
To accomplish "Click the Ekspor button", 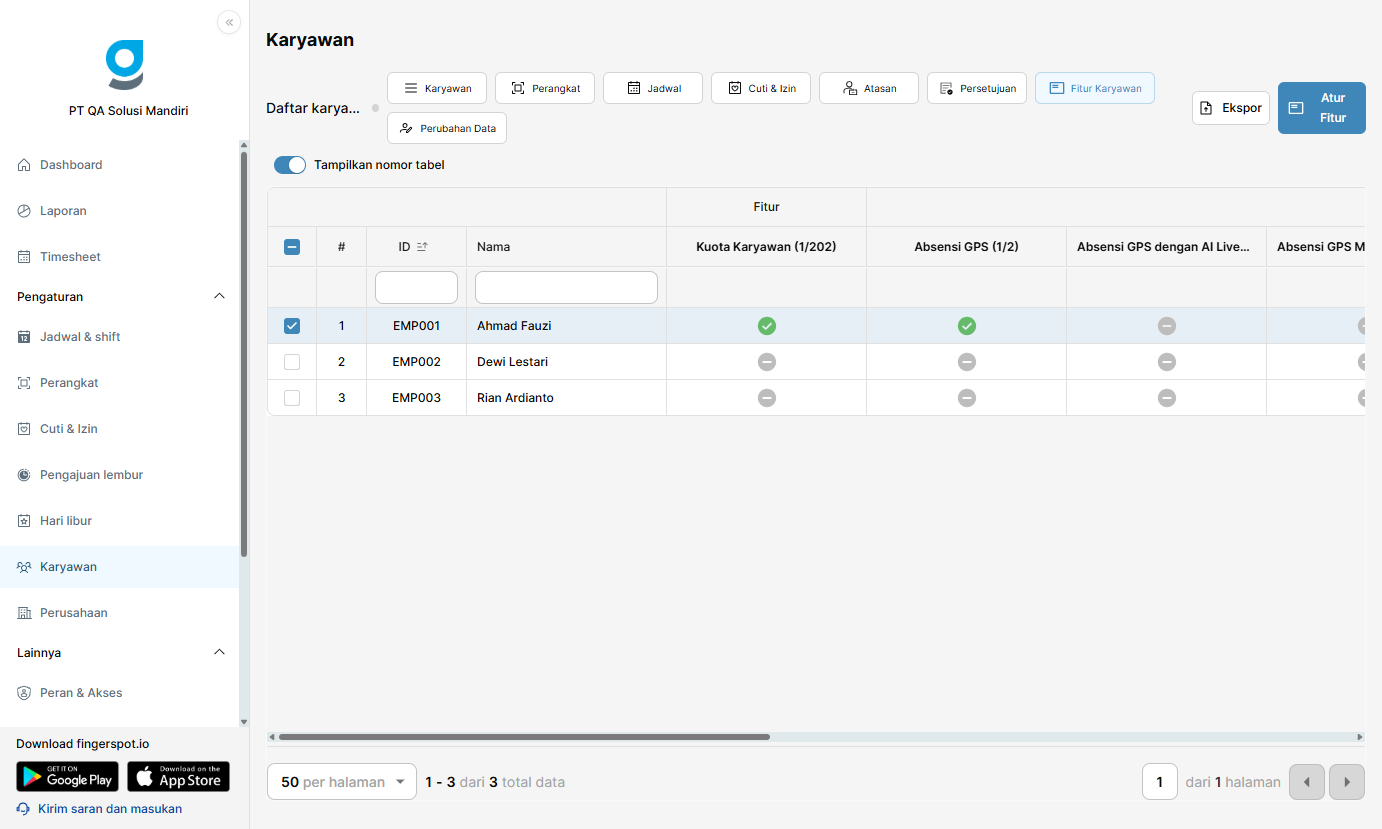I will [x=1231, y=108].
